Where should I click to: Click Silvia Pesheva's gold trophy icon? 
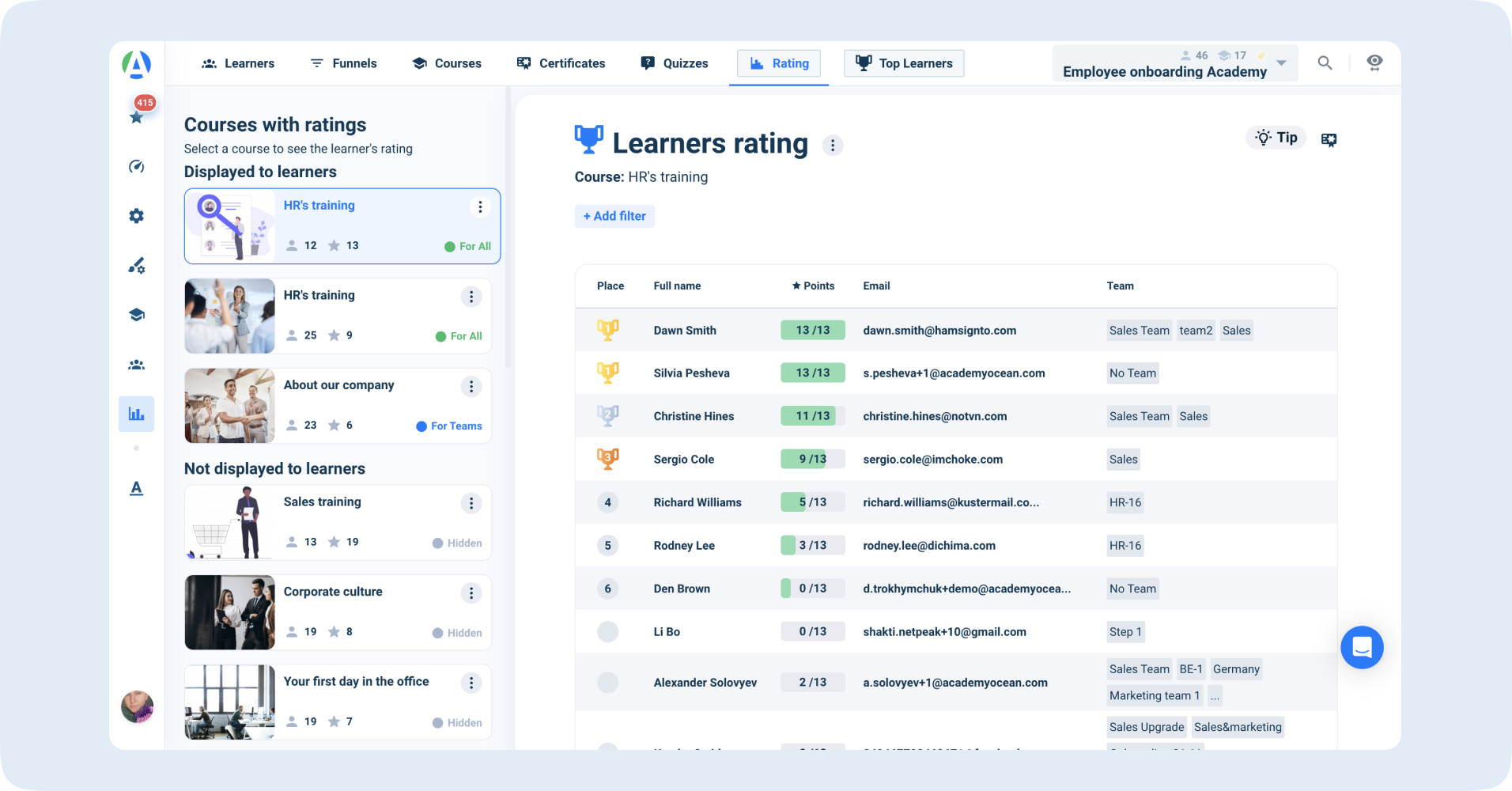click(x=608, y=373)
